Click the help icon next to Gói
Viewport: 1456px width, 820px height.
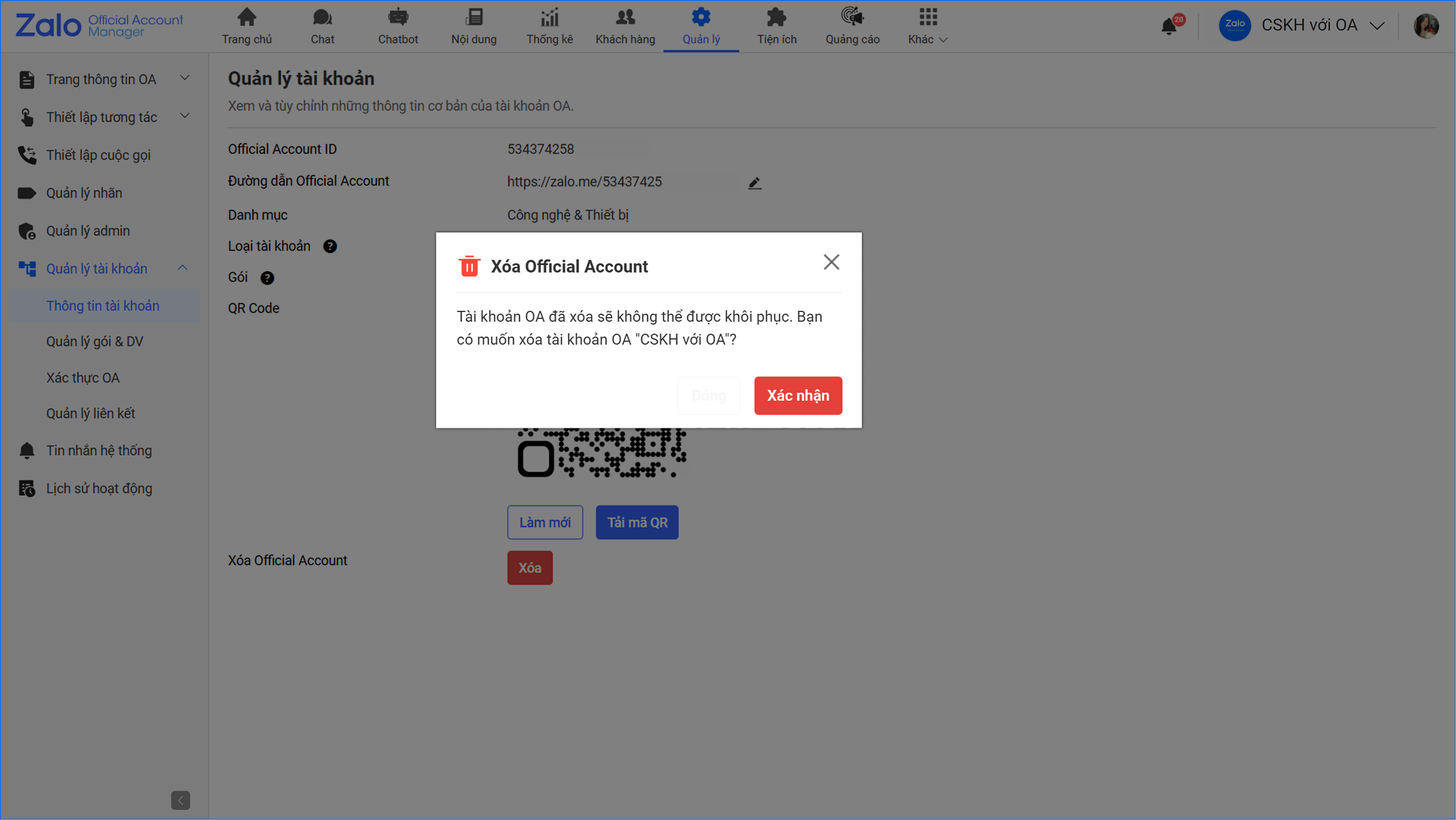[x=267, y=278]
